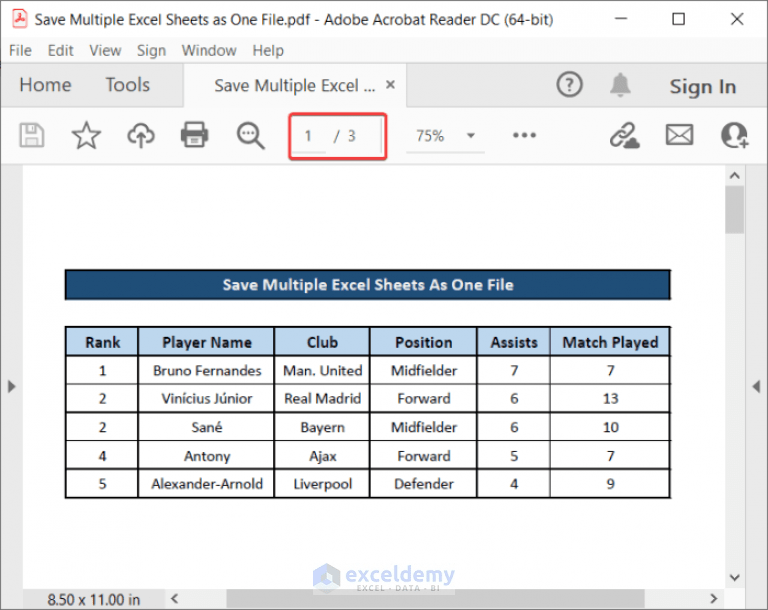Click the Club column header
This screenshot has height=610, width=768.
tap(322, 342)
